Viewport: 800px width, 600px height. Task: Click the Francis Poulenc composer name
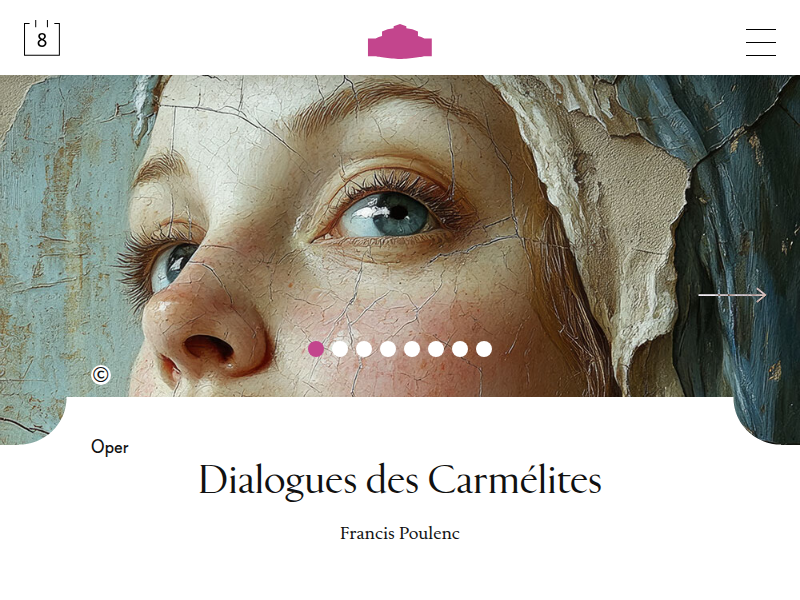[x=400, y=533]
